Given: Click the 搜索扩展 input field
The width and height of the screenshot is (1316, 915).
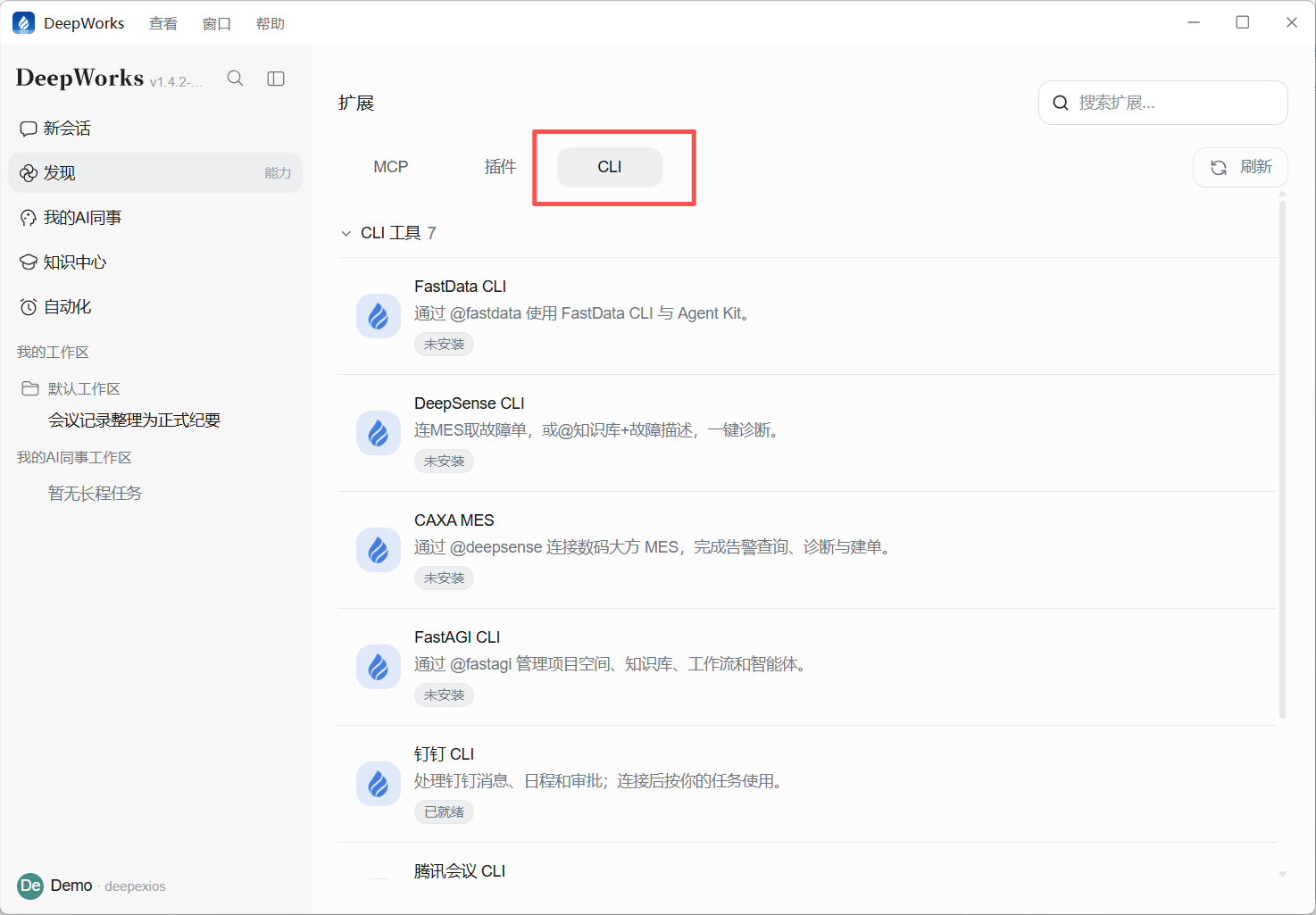Looking at the screenshot, I should pyautogui.click(x=1163, y=103).
